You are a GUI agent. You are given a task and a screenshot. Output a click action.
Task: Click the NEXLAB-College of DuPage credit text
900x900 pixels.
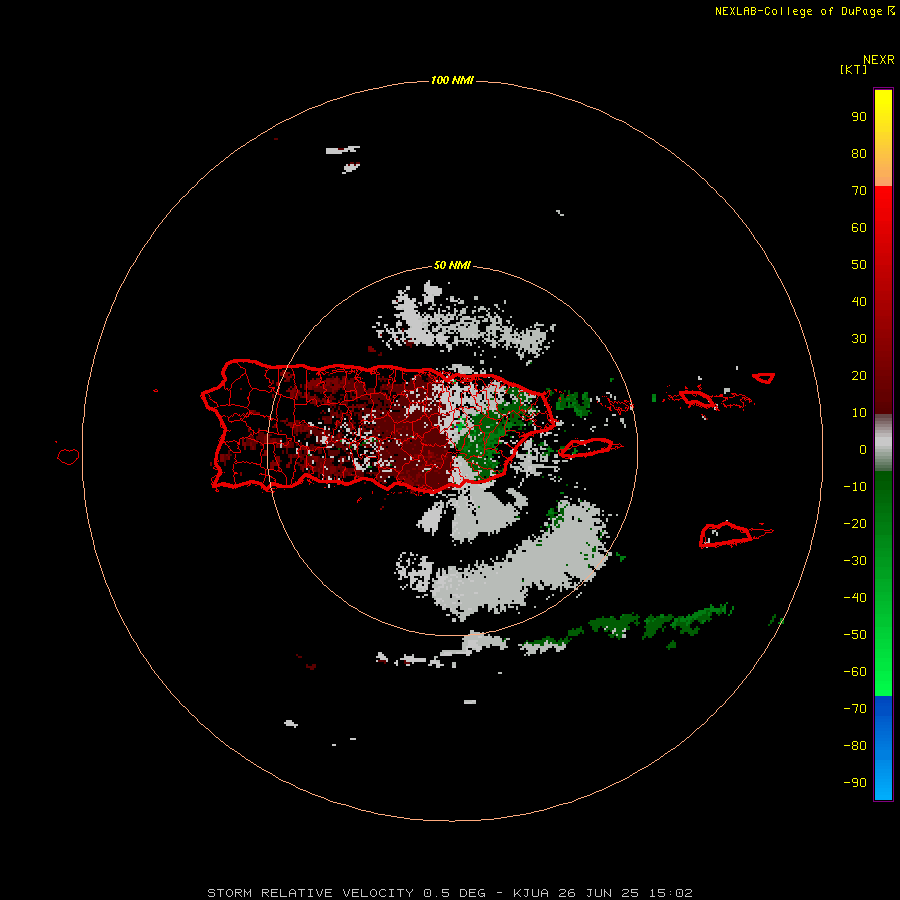804,11
